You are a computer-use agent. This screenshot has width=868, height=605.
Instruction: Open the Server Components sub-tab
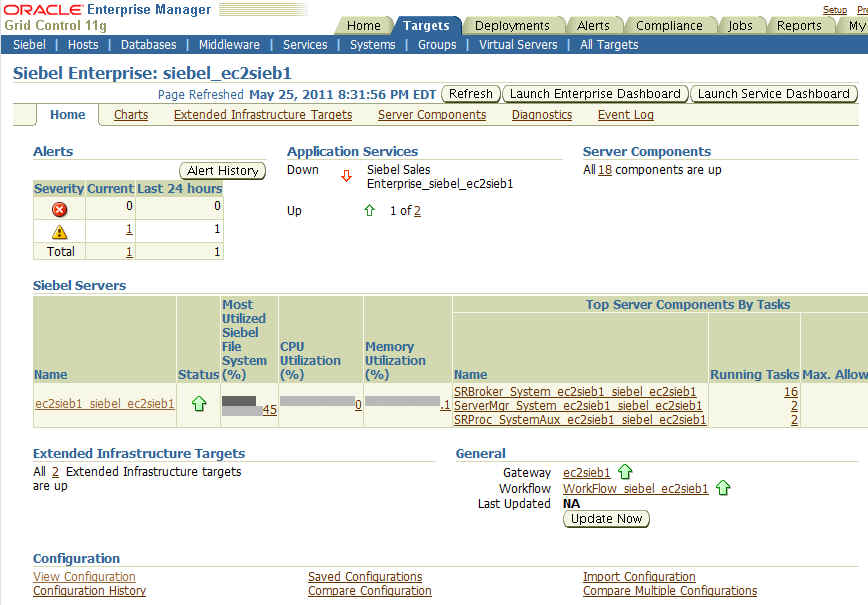(x=432, y=115)
